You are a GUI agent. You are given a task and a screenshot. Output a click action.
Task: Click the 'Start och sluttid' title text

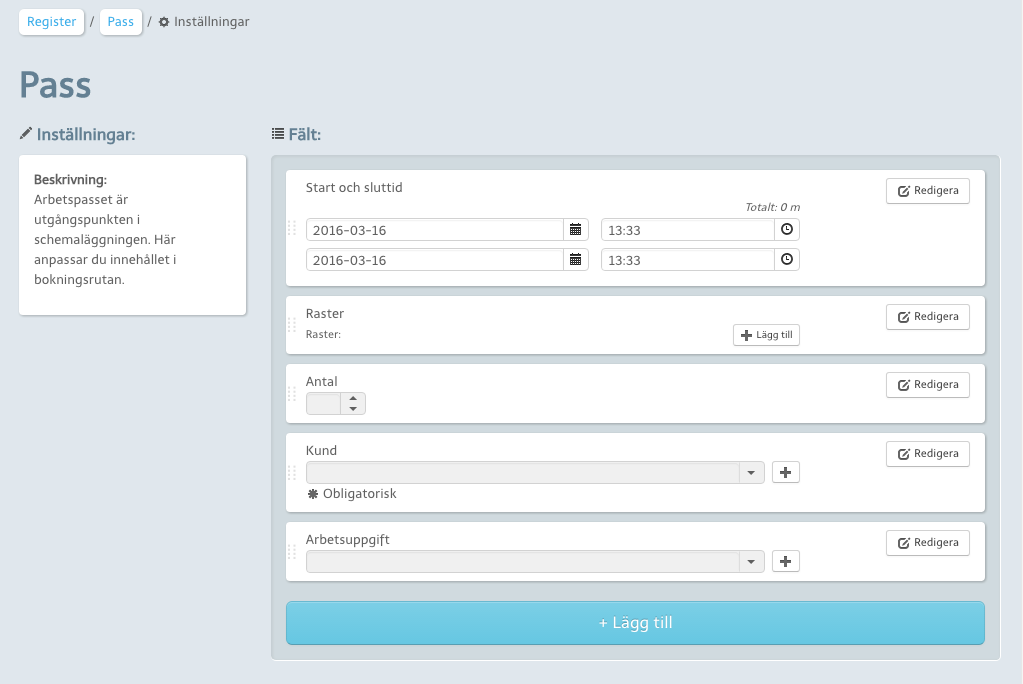pyautogui.click(x=354, y=188)
